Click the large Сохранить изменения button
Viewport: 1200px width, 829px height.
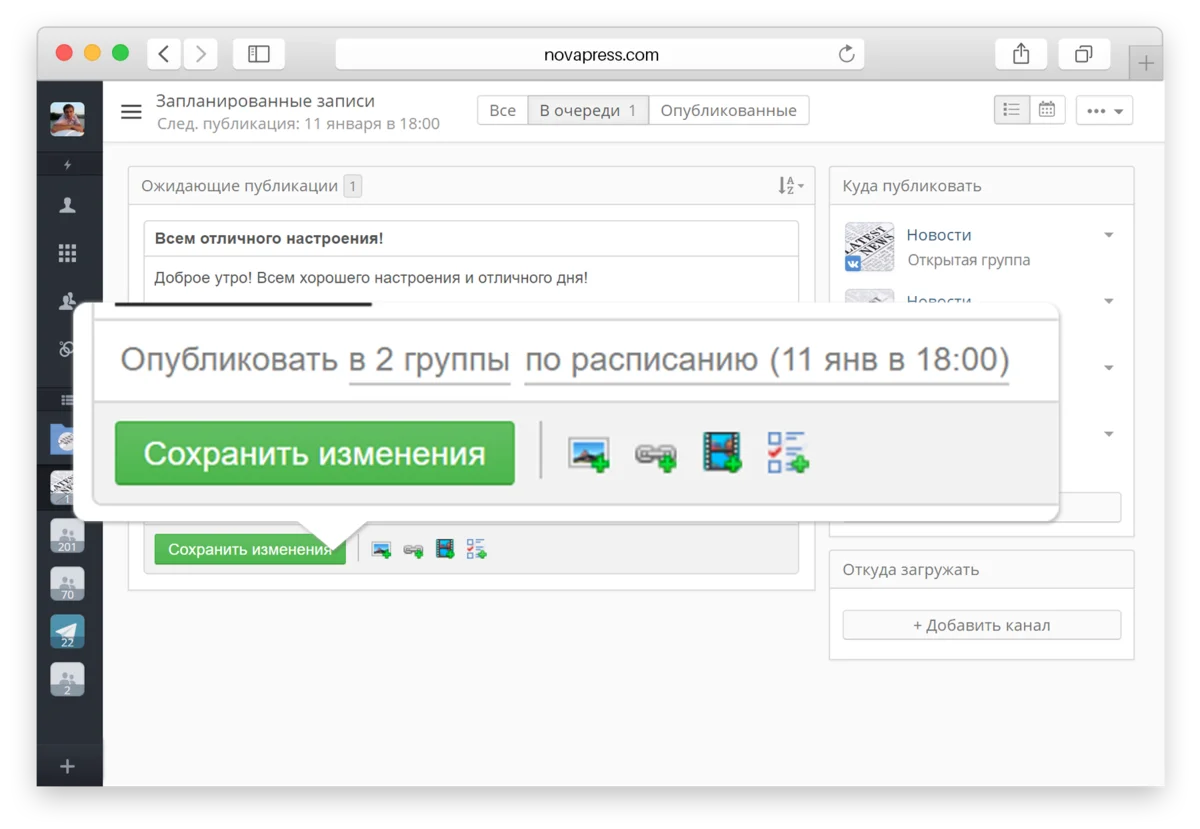(x=314, y=453)
